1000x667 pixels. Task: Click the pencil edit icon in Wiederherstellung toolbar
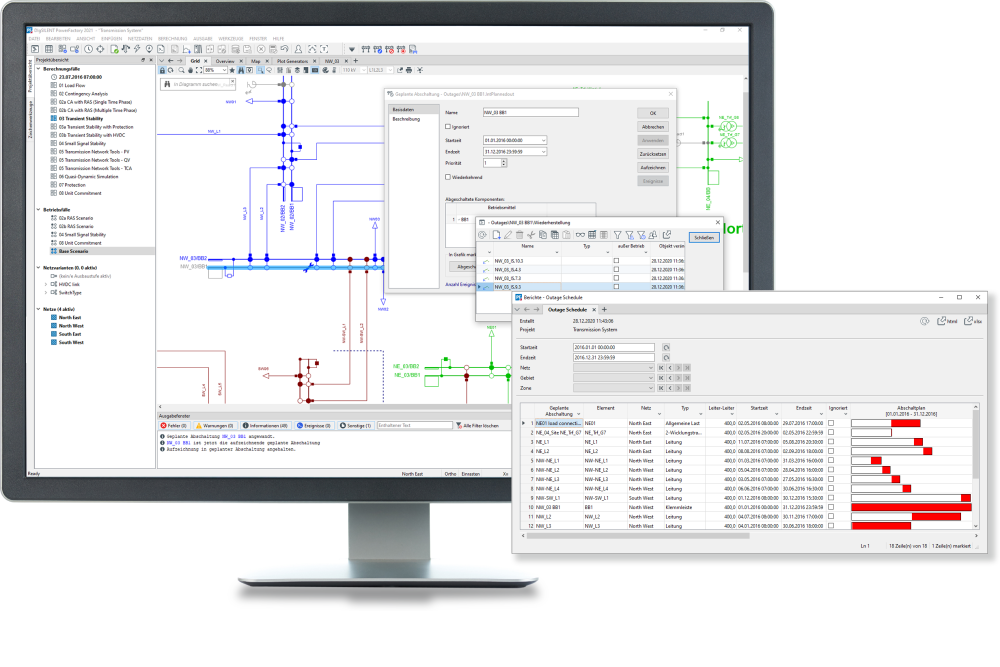click(508, 235)
